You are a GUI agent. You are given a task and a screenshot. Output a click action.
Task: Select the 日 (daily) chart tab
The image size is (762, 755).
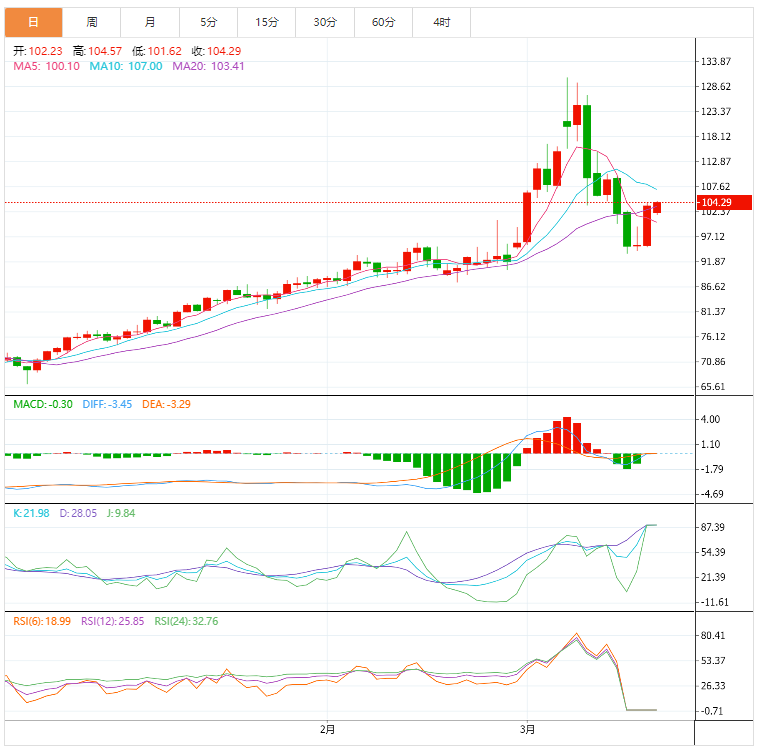(x=33, y=22)
